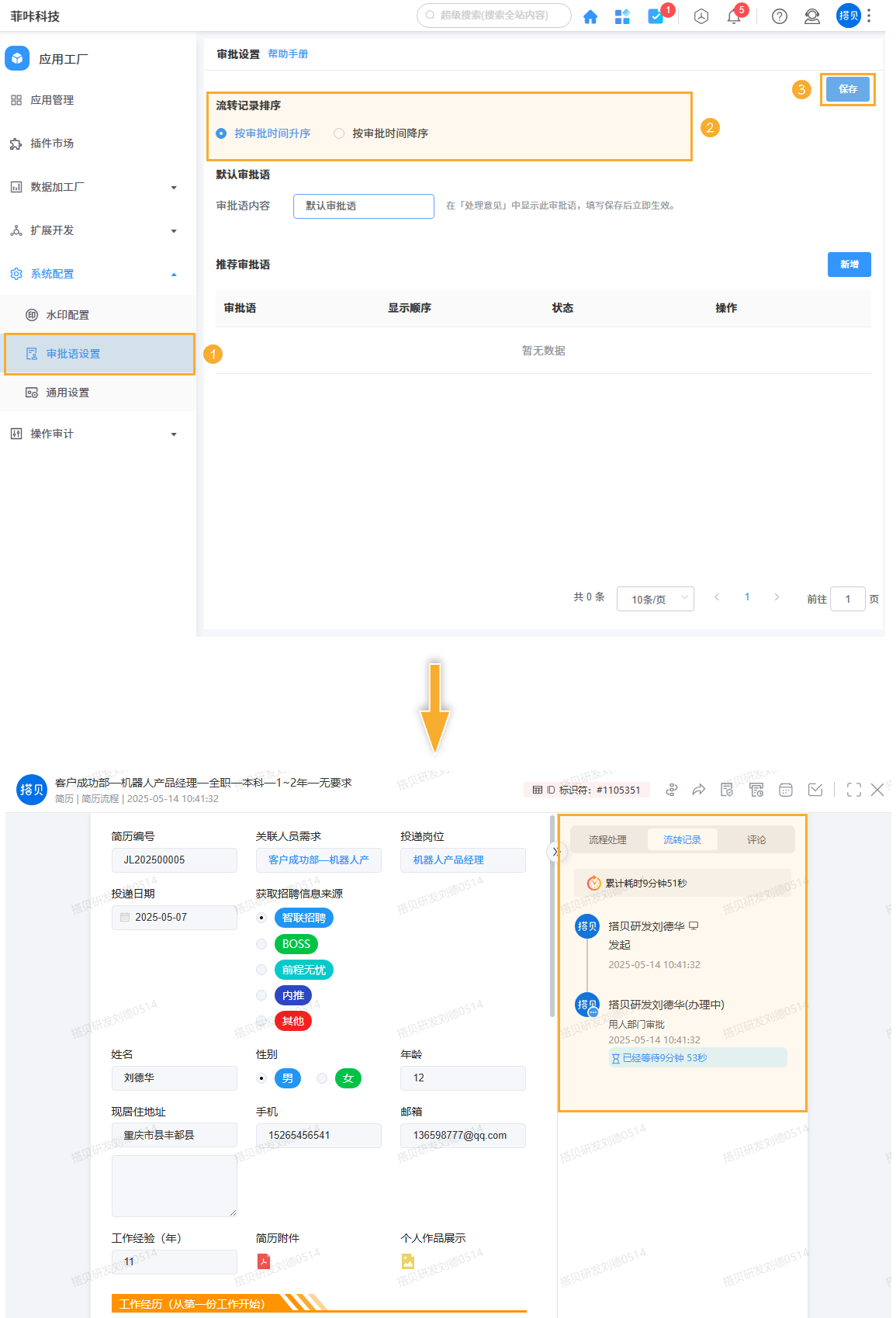Screen dimensions: 896x1318
Task: Click the print icon in record toolbar
Action: tap(756, 790)
